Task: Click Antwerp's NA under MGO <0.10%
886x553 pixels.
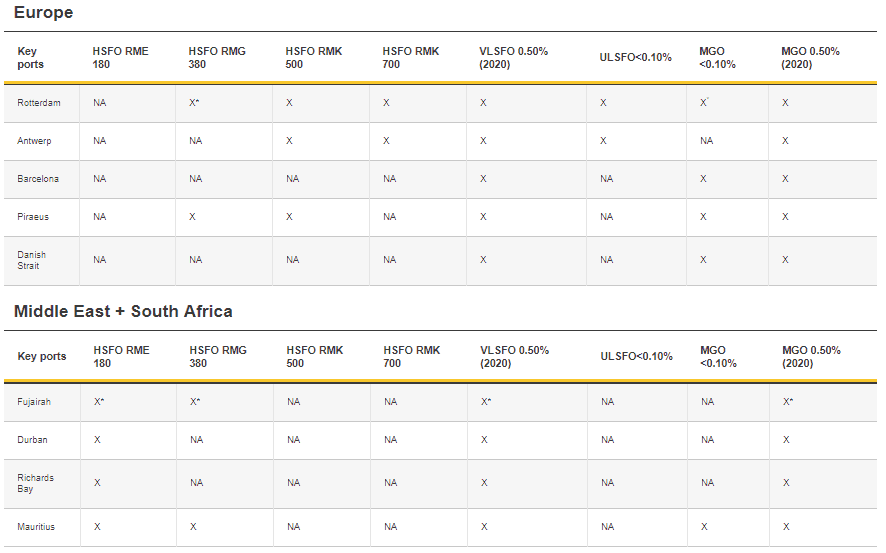Action: point(706,141)
